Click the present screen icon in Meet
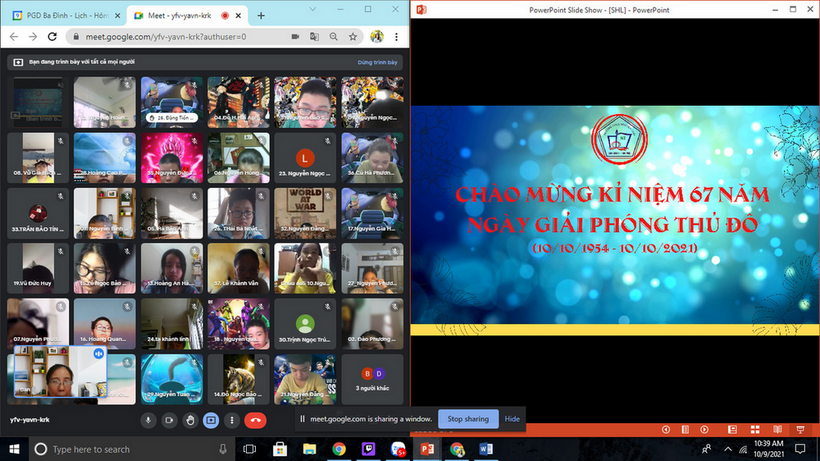Screen dimensions: 820x461 coord(211,420)
